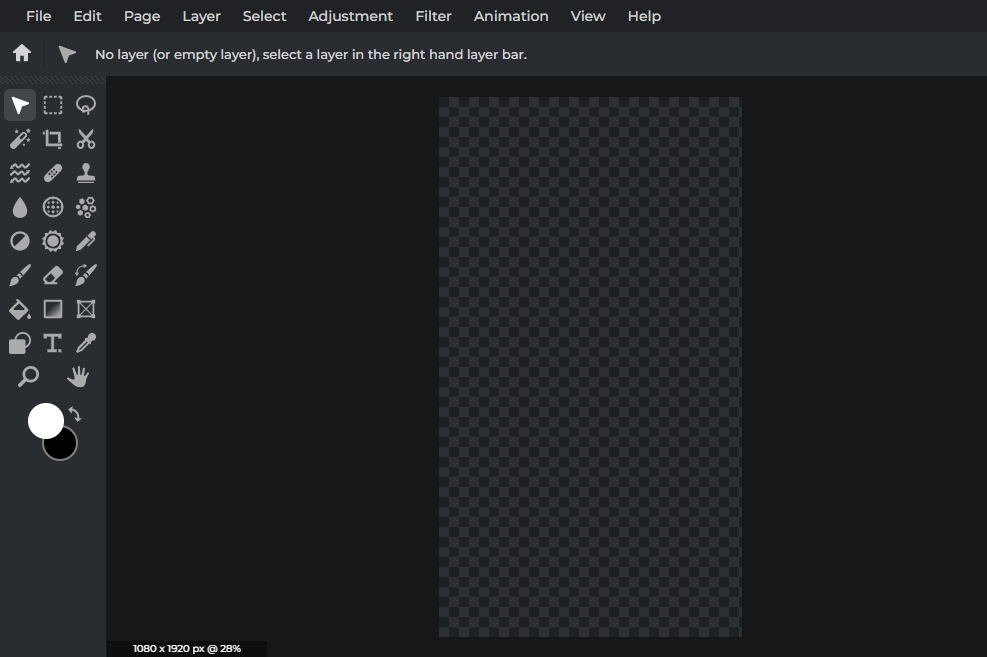The height and width of the screenshot is (657, 987).
Task: Activate the Crop tool
Action: point(53,139)
